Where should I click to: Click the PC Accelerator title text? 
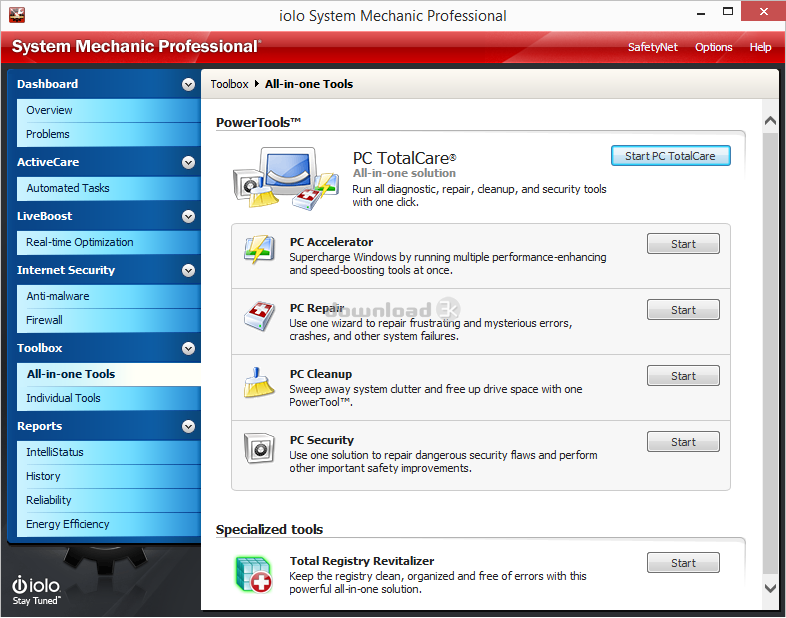[331, 242]
